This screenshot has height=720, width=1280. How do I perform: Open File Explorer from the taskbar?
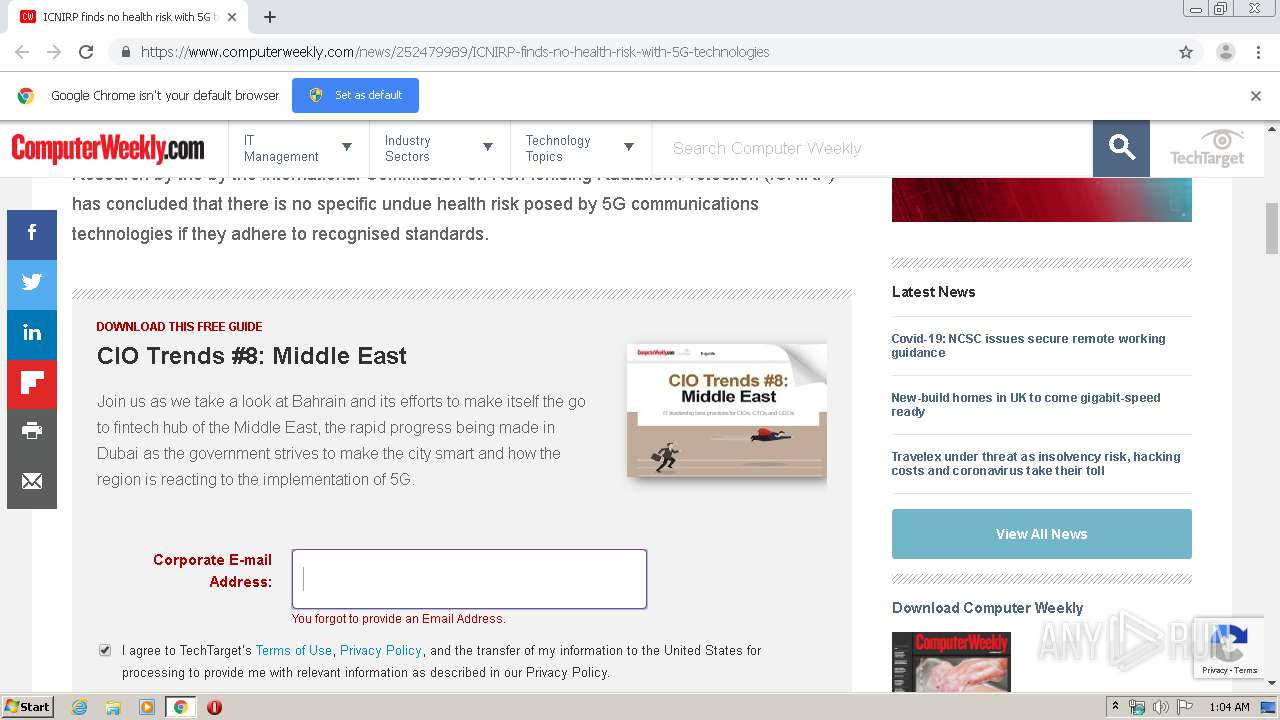(x=113, y=707)
